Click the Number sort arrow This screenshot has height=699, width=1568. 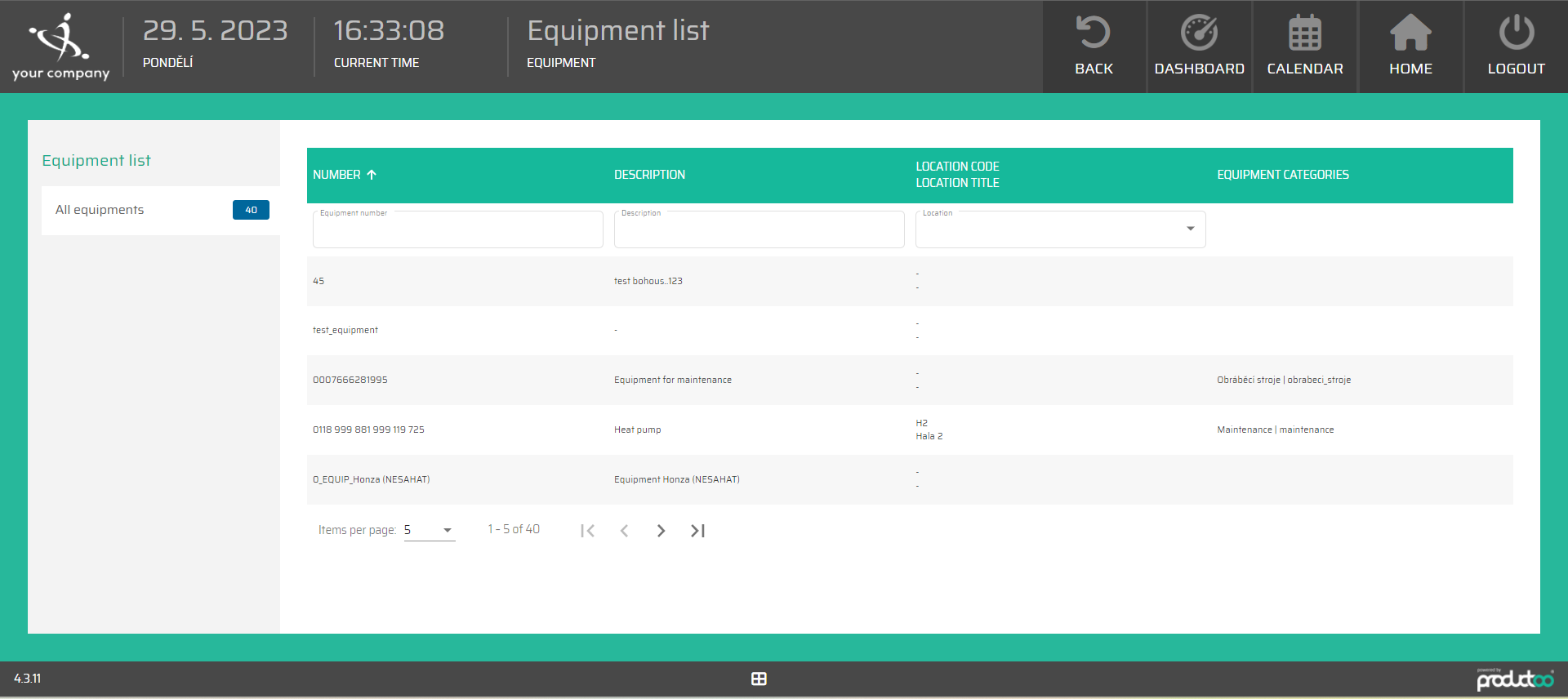(x=372, y=175)
